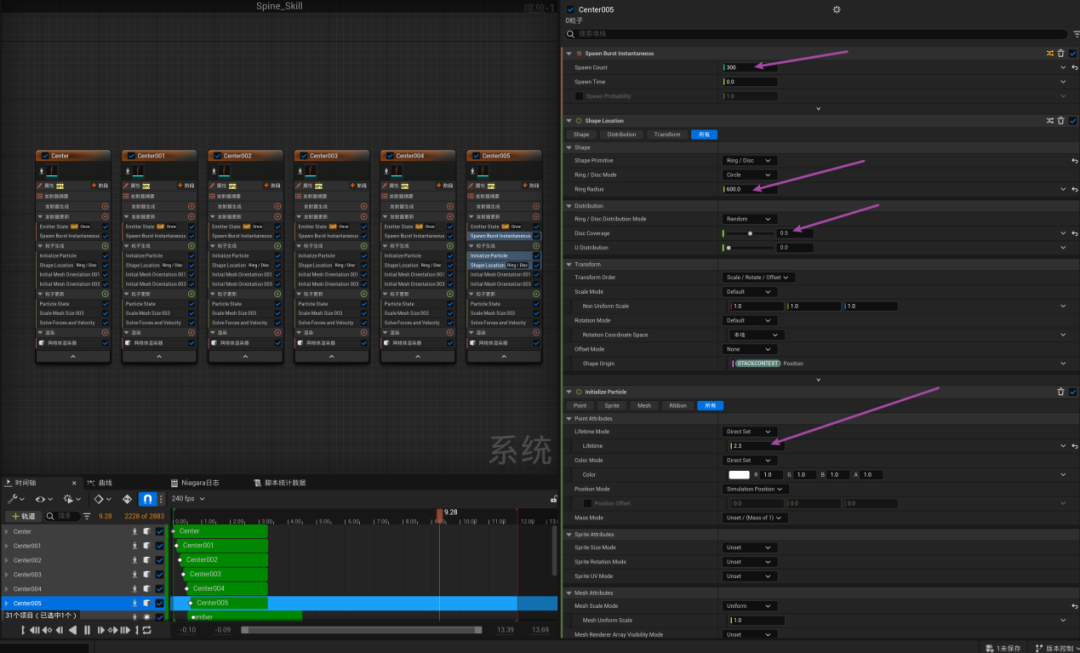Disable the Center005 emitter in the details header
The image size is (1080, 653).
click(570, 10)
